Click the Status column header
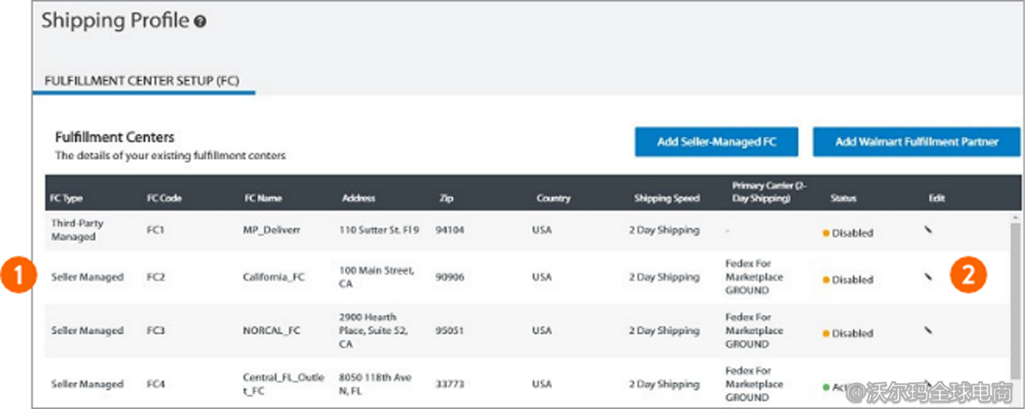The height and width of the screenshot is (409, 1028). [x=843, y=198]
